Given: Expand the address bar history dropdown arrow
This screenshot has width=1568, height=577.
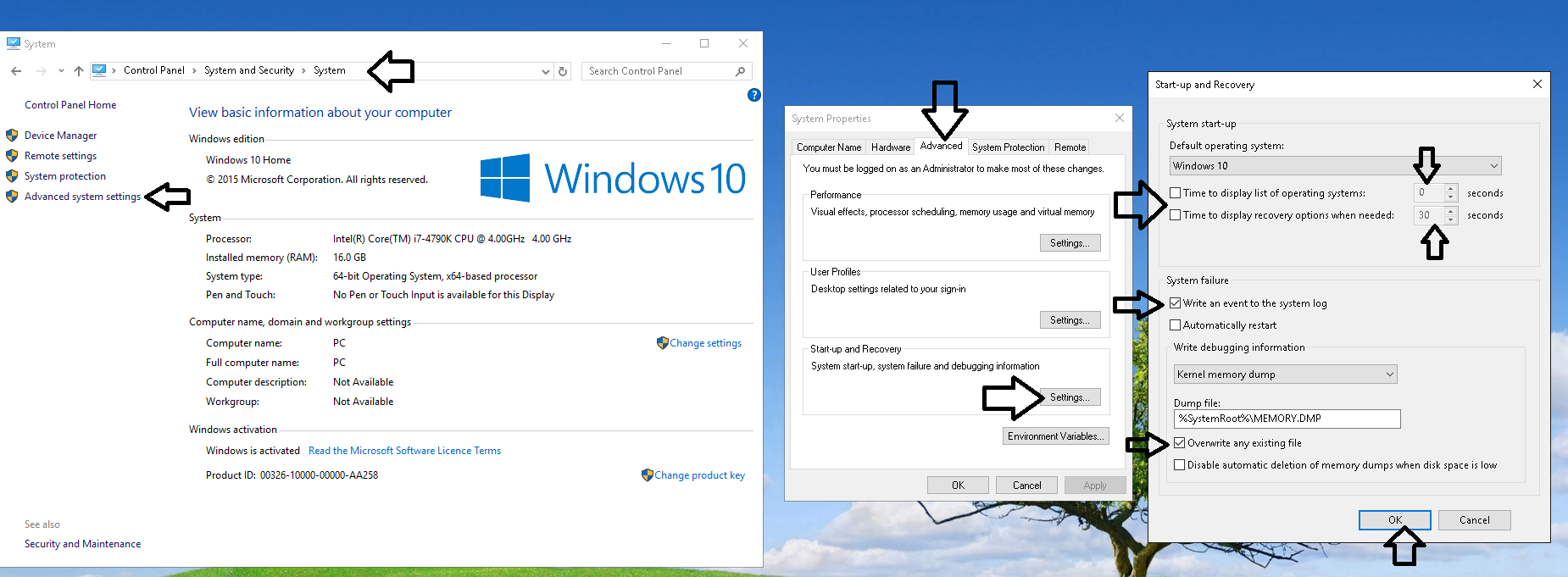Looking at the screenshot, I should (546, 72).
